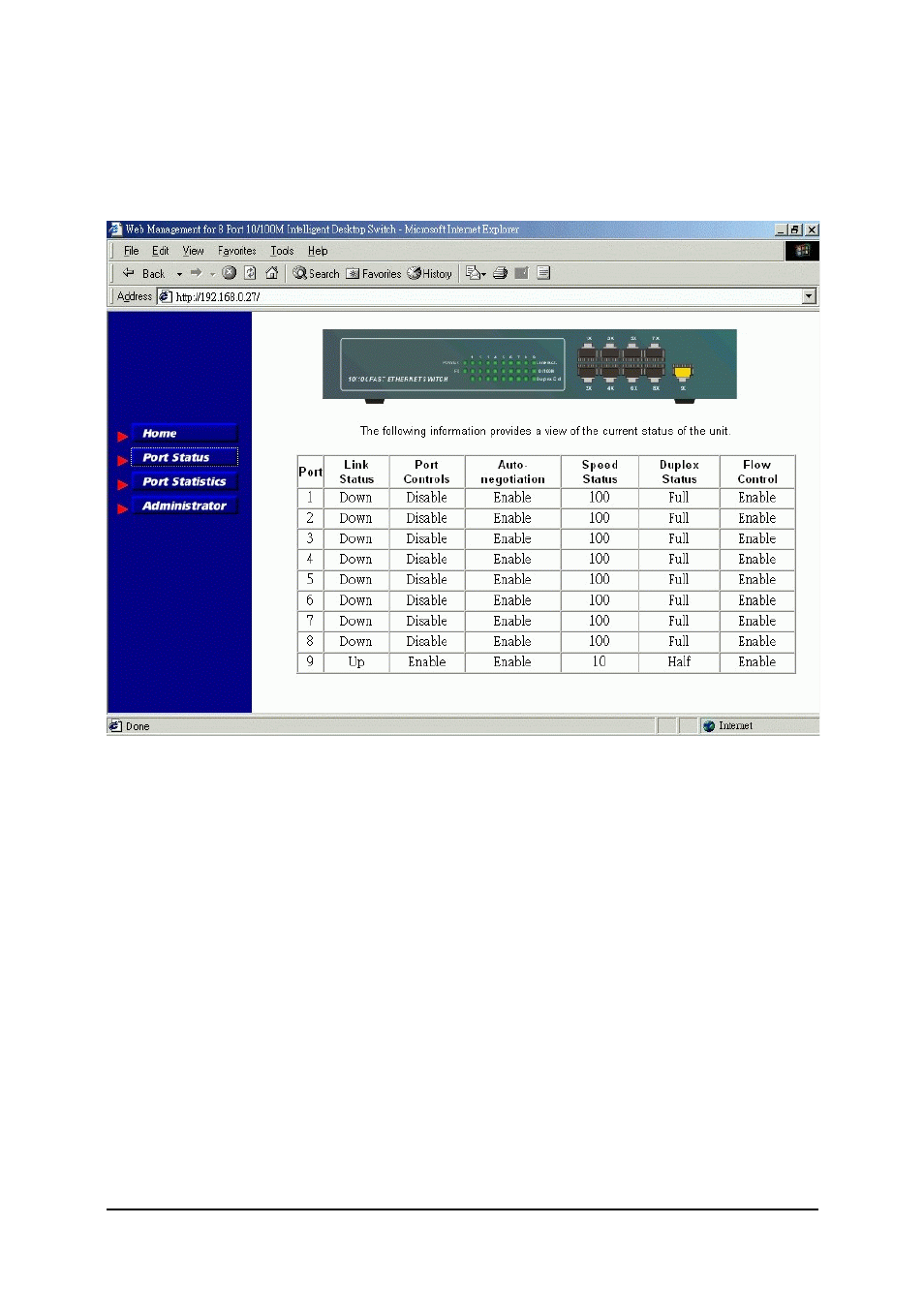Click the 'Half' duplex cell for port 9
The height and width of the screenshot is (1316, 924).
point(679,662)
